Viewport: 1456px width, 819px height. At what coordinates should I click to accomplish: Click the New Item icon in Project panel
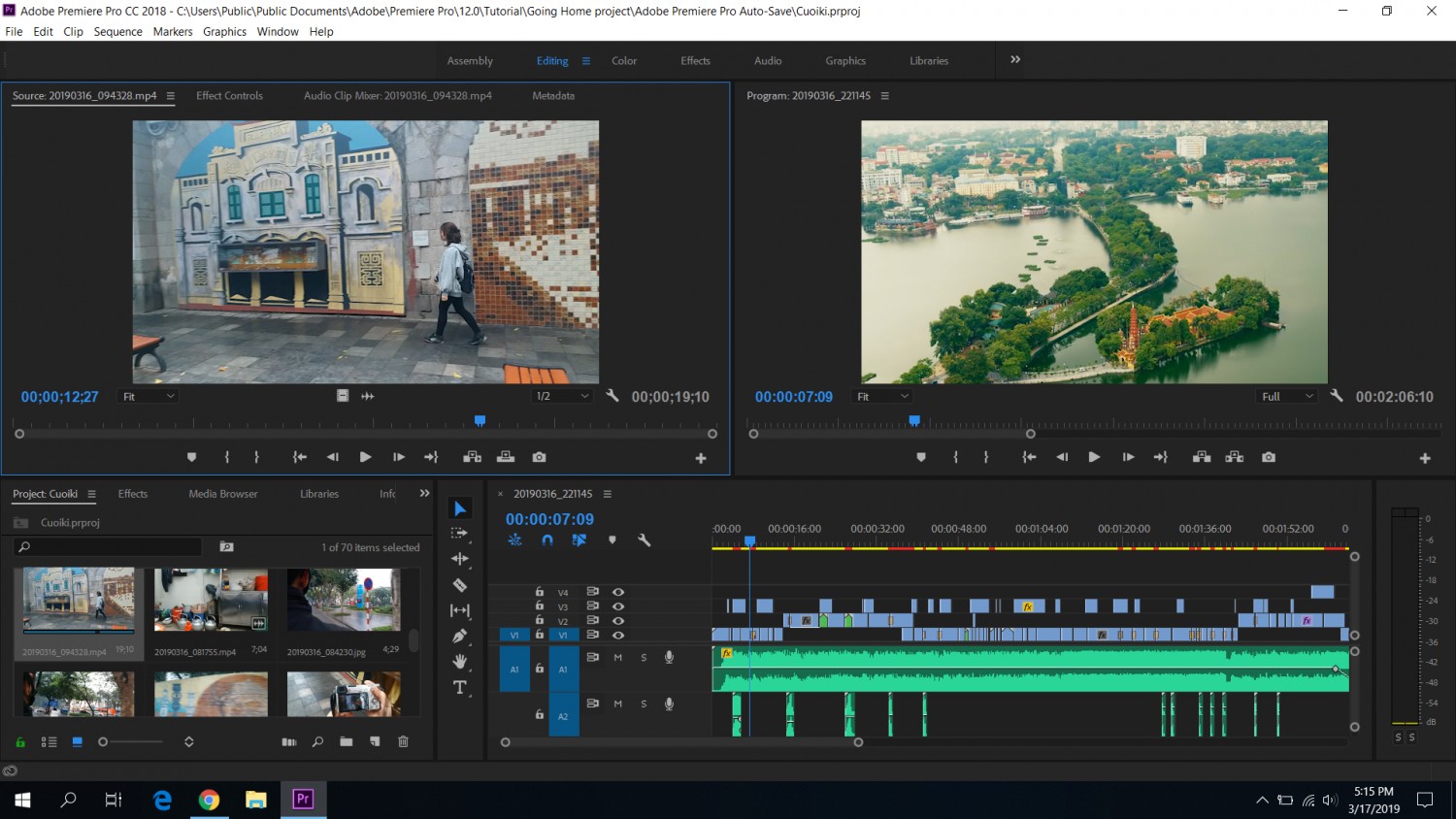375,742
